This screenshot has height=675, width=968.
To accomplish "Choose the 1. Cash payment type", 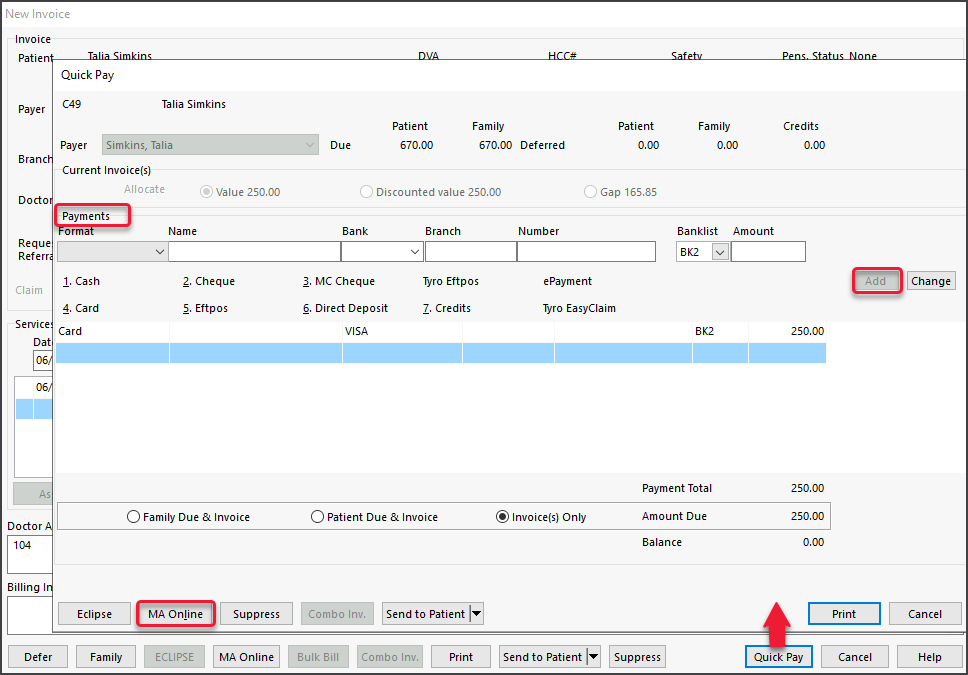I will coord(81,281).
